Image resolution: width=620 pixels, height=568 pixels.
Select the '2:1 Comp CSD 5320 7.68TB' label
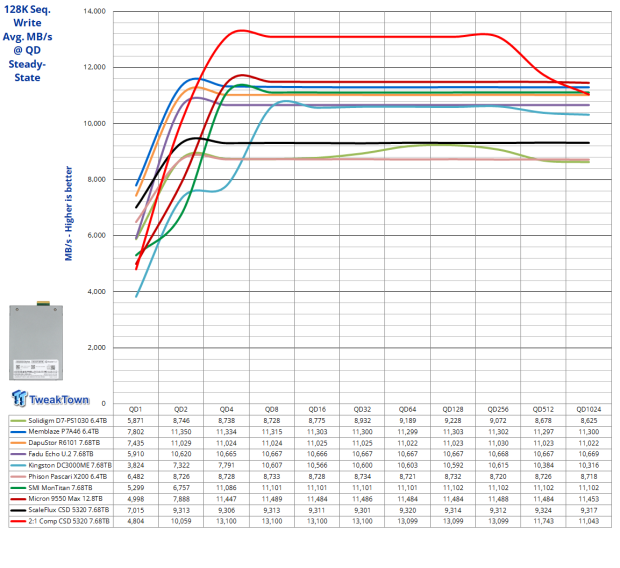[x=69, y=521]
